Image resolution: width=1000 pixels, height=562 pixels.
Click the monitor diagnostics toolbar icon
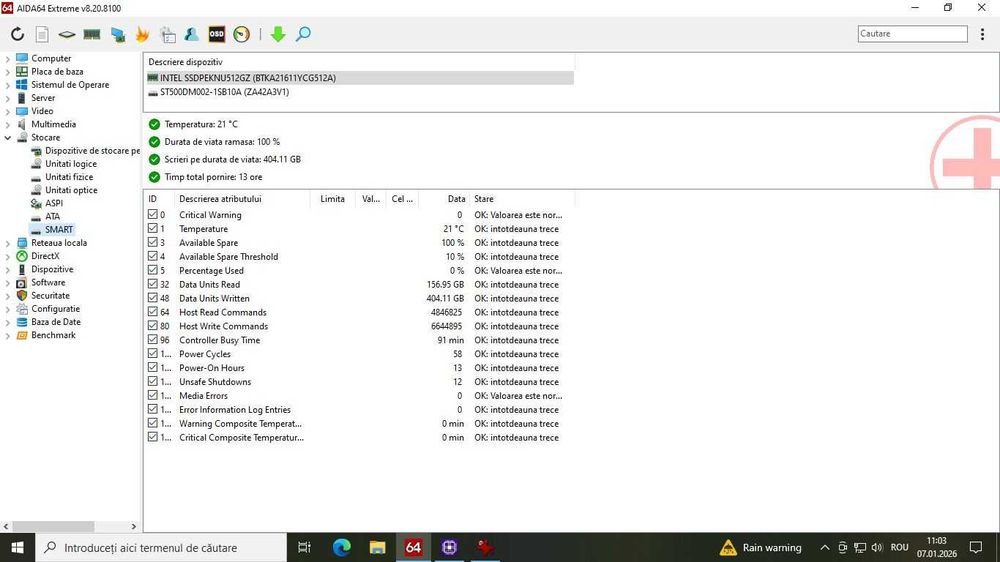[118, 34]
